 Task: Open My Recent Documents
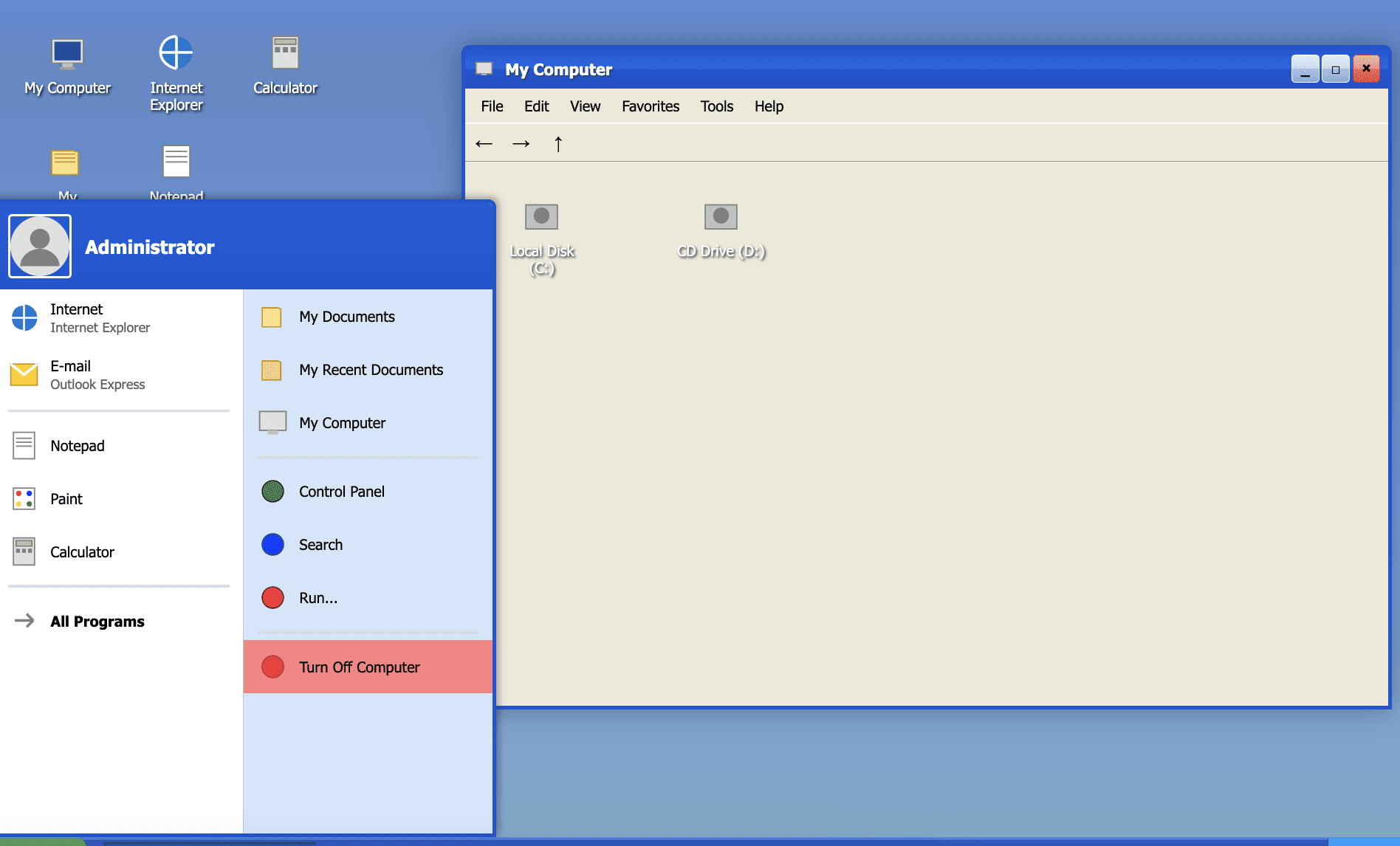point(371,370)
